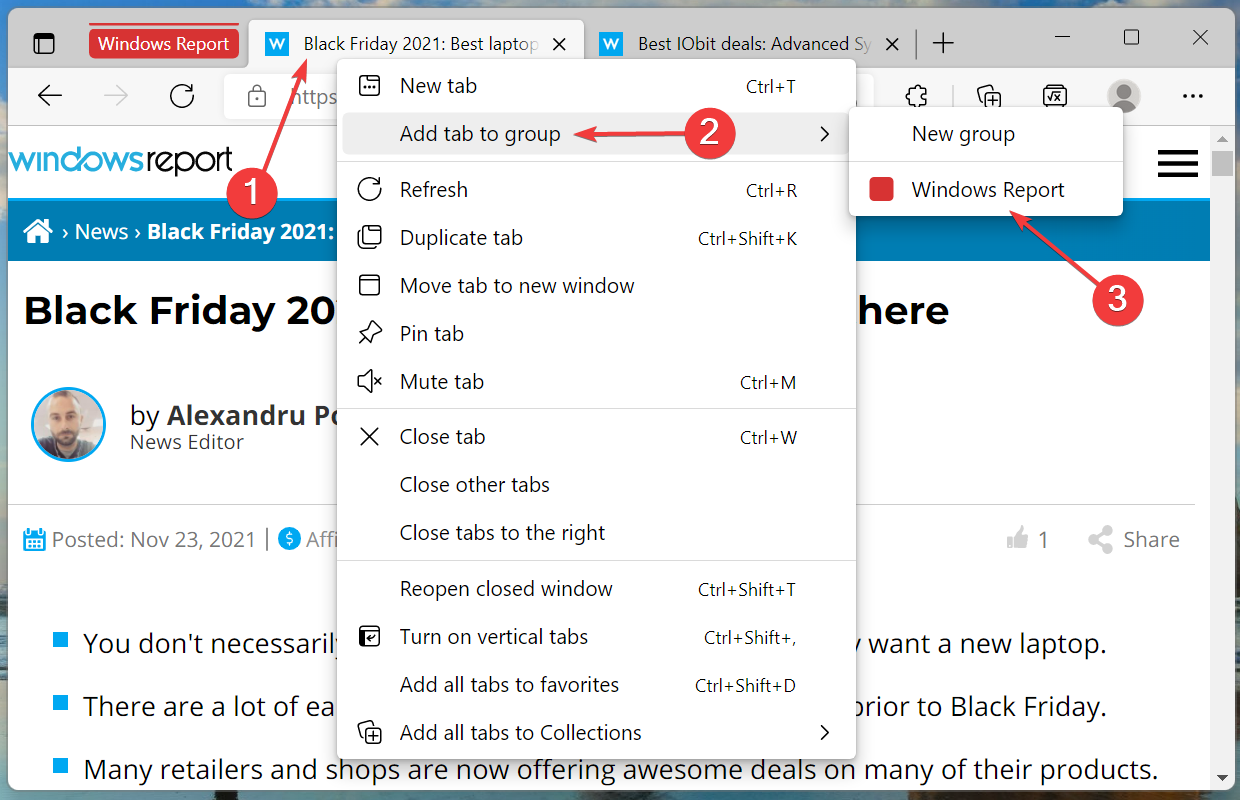Choose Close other tabs

point(597,485)
